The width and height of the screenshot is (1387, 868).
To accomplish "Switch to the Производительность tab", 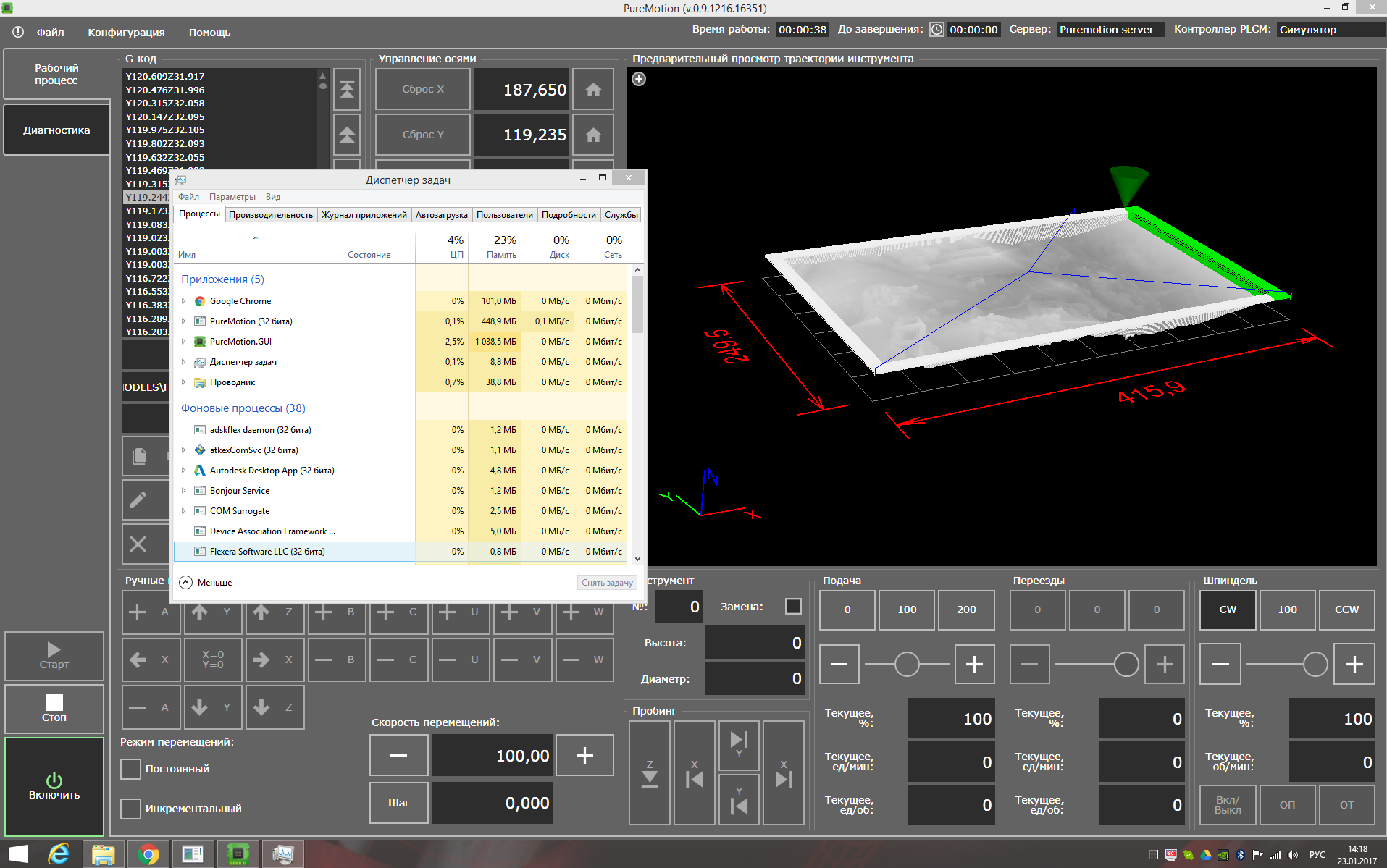I will coord(271,215).
